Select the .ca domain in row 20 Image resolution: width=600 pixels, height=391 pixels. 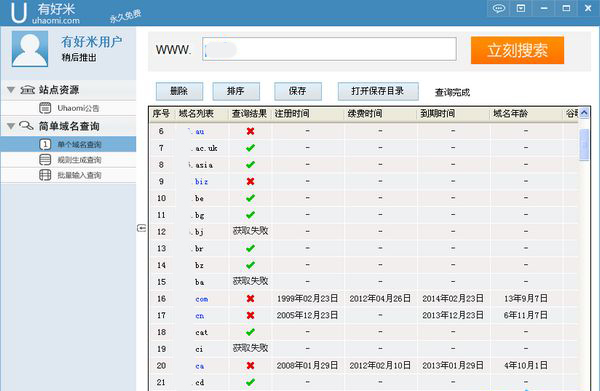pos(199,366)
